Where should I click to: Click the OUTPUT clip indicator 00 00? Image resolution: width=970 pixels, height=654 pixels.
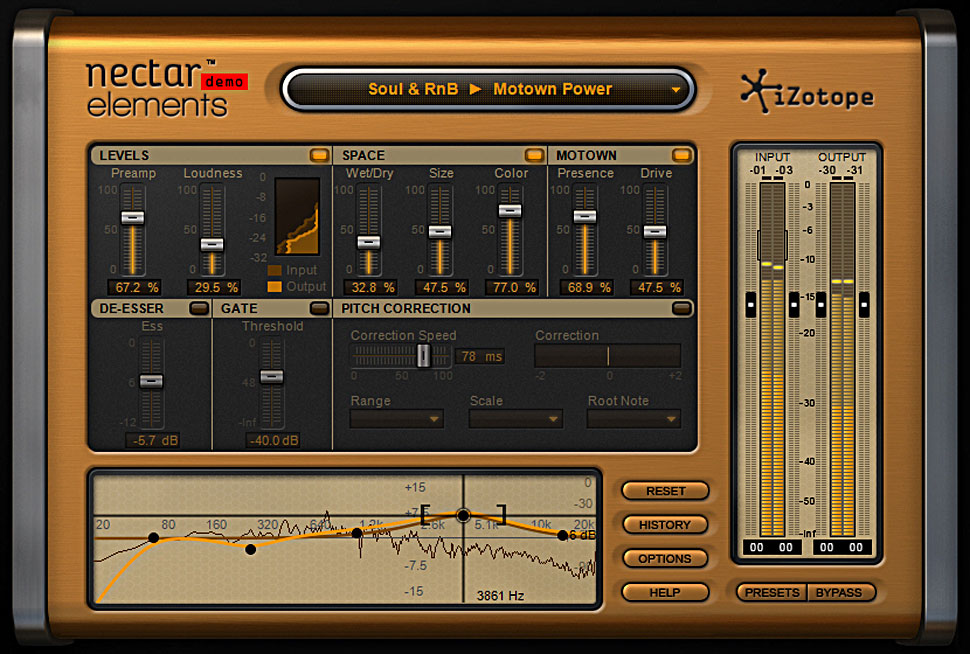click(x=841, y=547)
